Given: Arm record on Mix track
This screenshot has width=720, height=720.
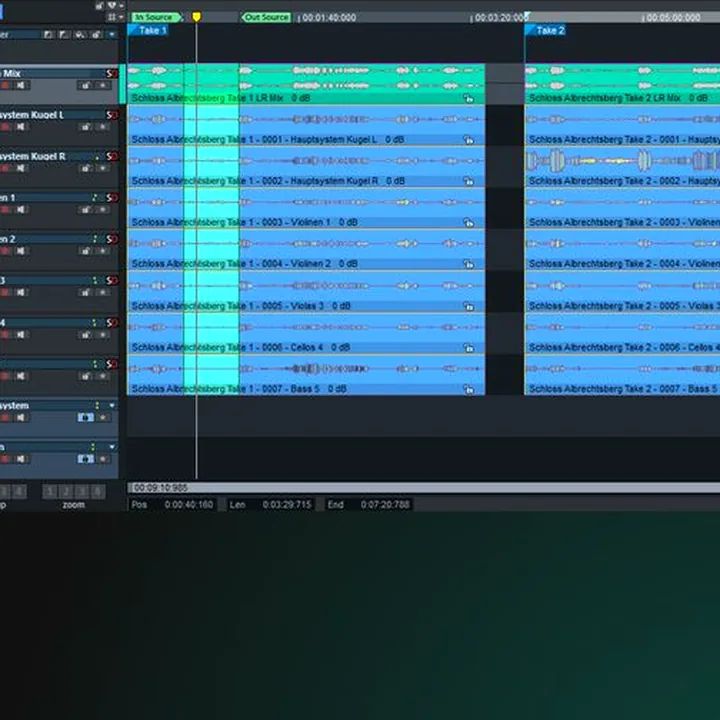Looking at the screenshot, I should point(6,85).
